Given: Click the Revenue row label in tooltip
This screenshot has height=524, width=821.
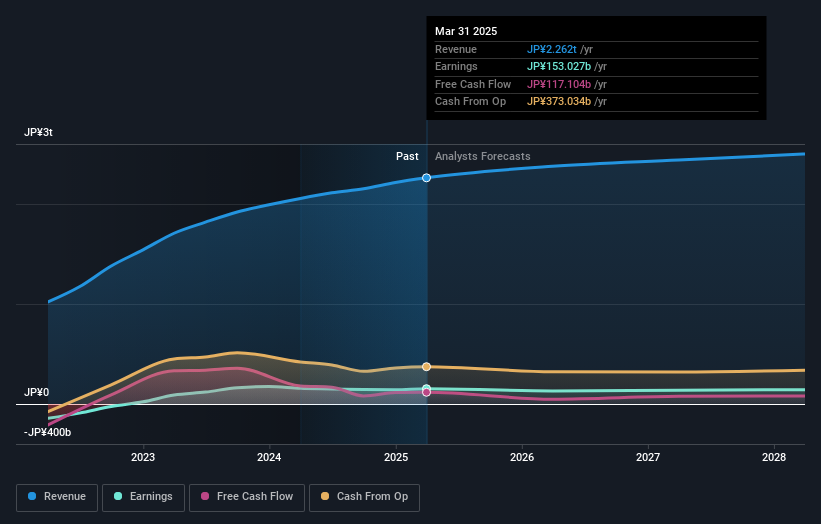Looking at the screenshot, I should pos(456,49).
